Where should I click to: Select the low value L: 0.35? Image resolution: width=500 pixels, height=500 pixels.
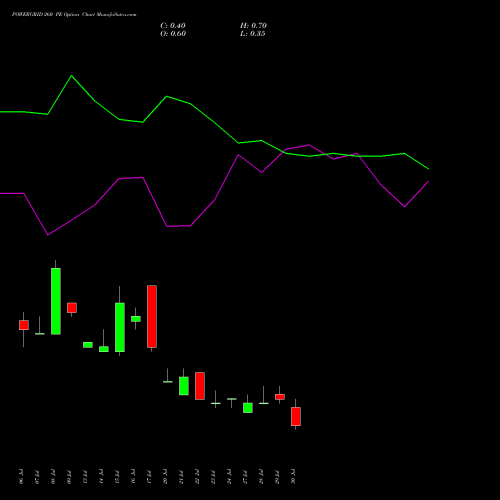pos(253,34)
